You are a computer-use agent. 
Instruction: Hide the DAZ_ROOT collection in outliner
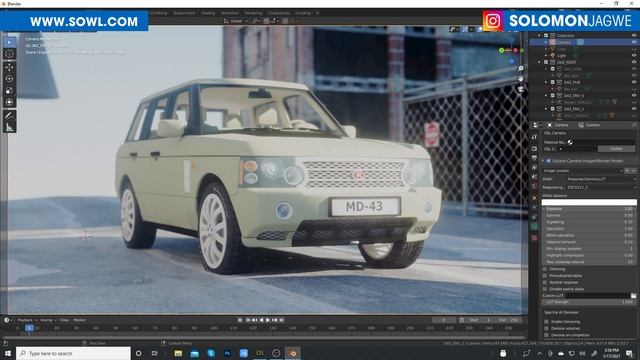pyautogui.click(x=634, y=62)
